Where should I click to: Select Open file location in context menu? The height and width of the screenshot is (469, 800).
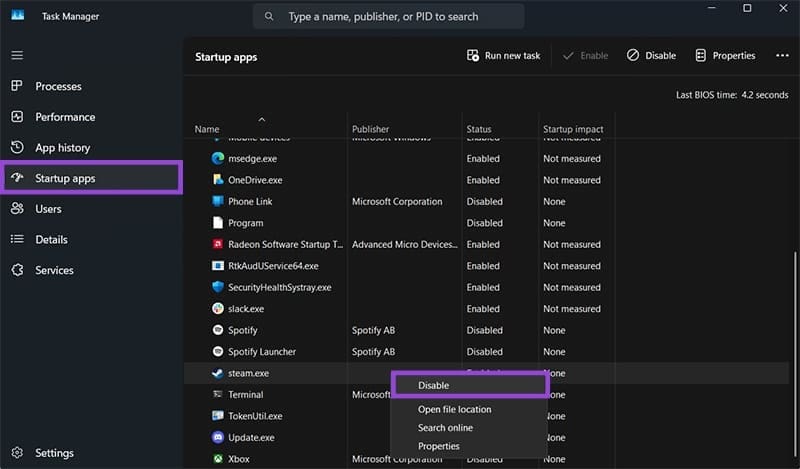pyautogui.click(x=454, y=409)
